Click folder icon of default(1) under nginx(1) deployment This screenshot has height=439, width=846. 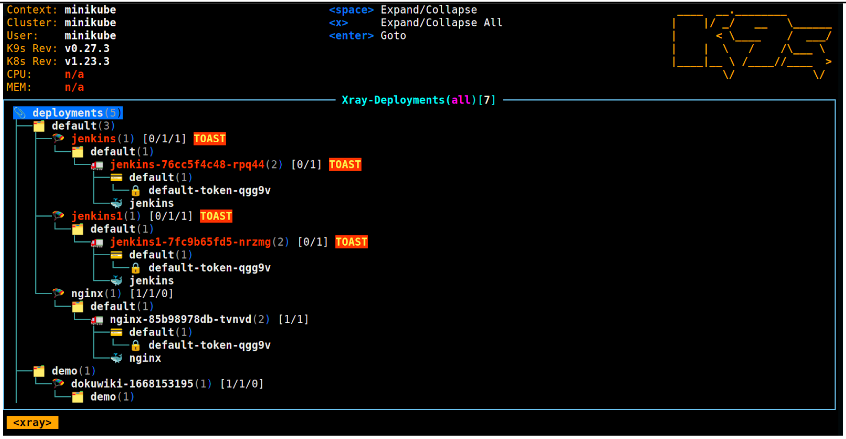coord(78,306)
